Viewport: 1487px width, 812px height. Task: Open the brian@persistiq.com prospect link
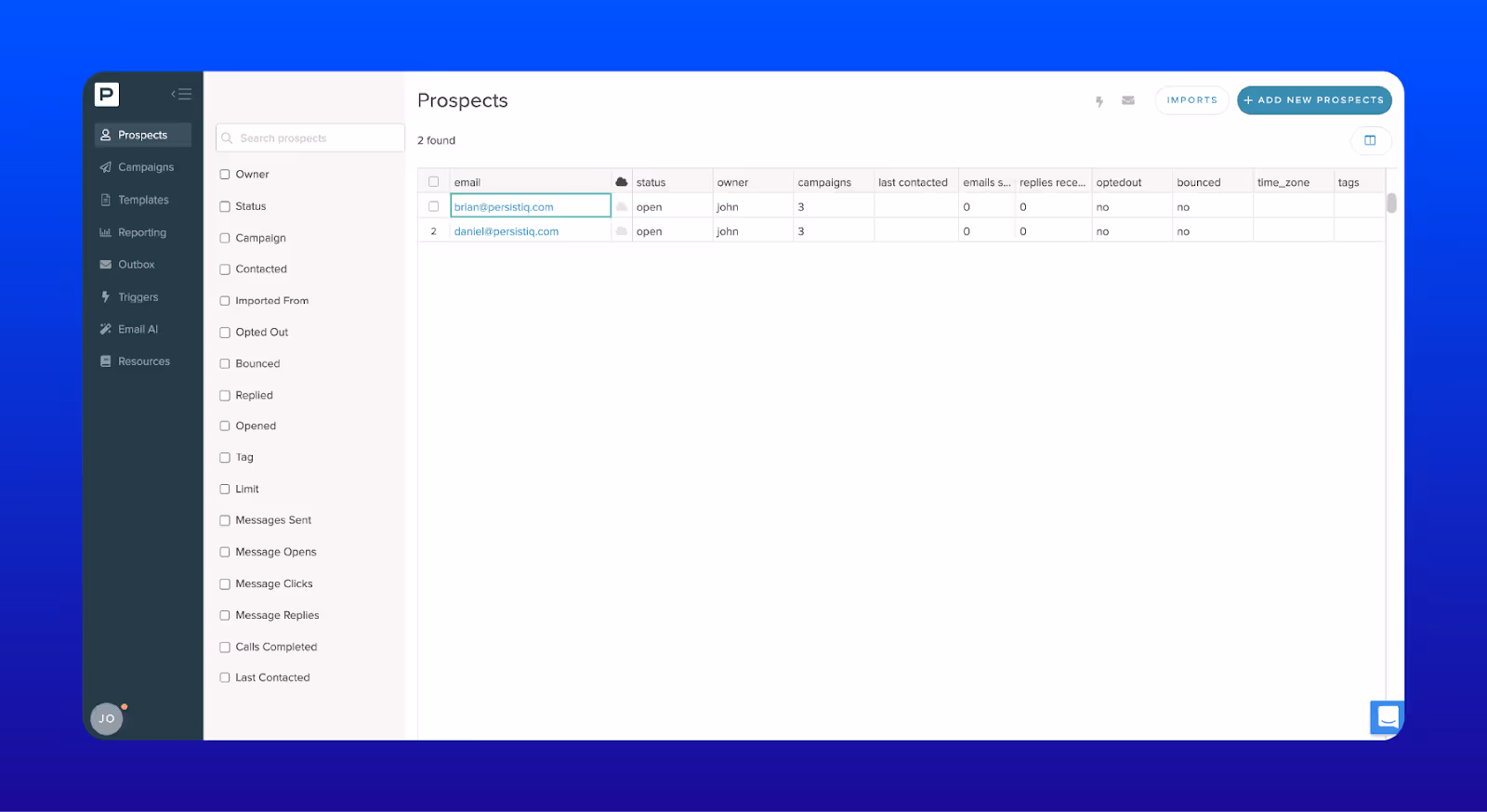pos(504,207)
